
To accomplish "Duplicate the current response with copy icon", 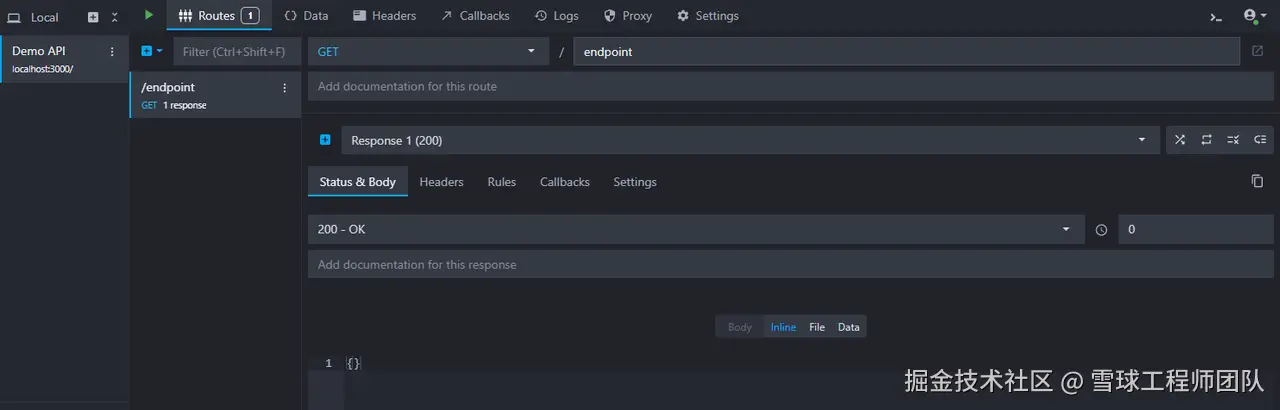I will [1257, 181].
